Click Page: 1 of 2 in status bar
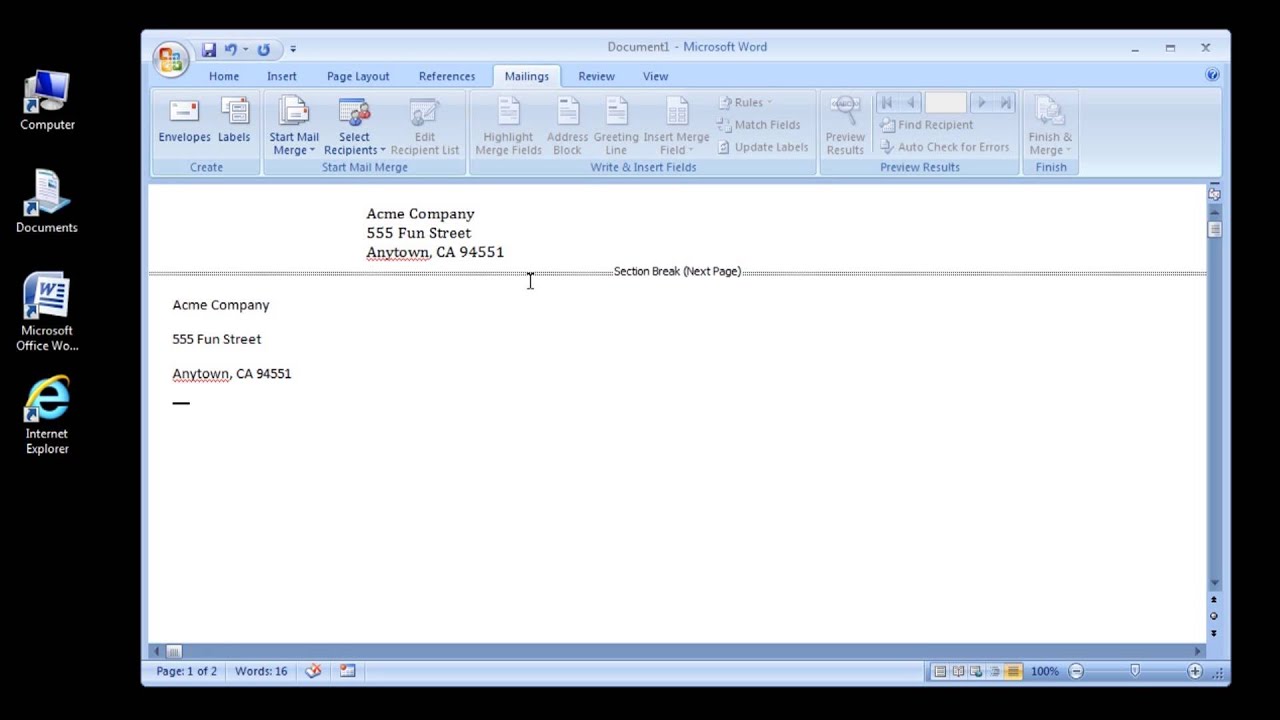Image resolution: width=1280 pixels, height=720 pixels. [186, 671]
